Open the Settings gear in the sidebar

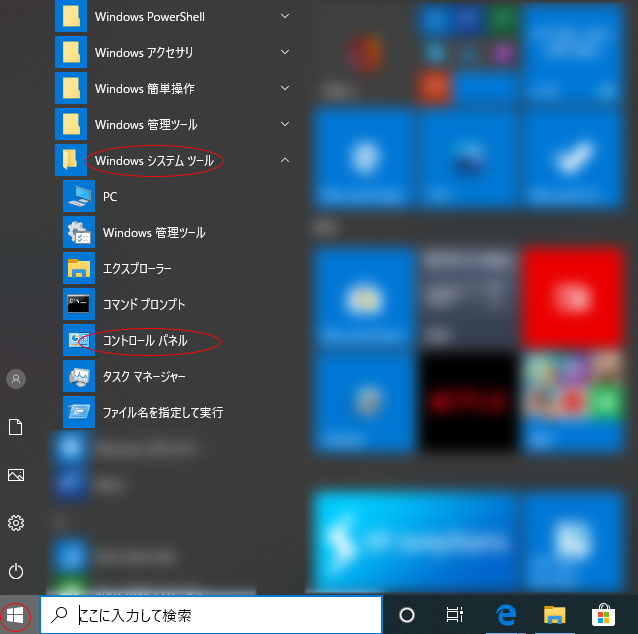pos(16,523)
